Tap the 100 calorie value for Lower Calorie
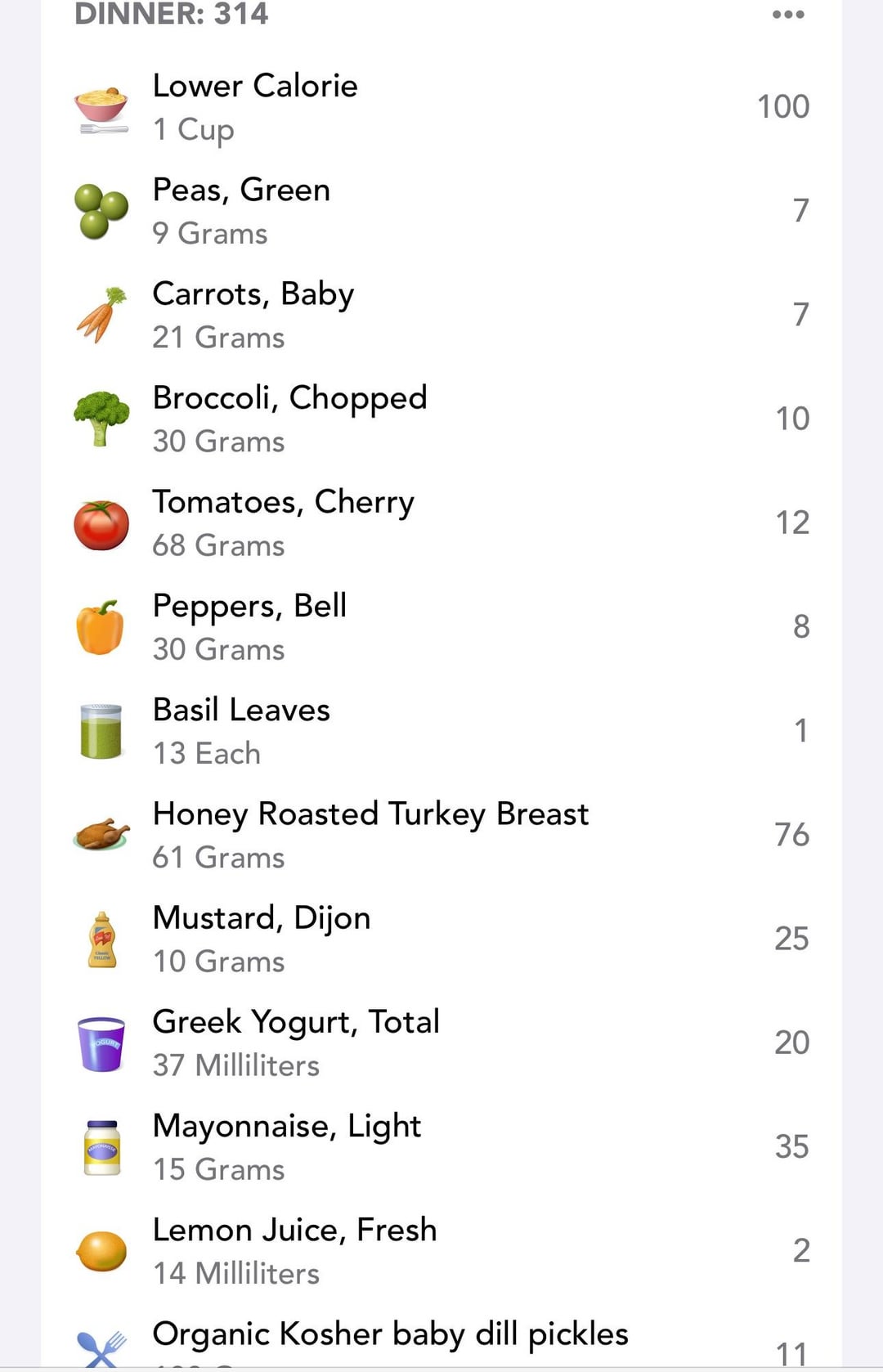Image resolution: width=883 pixels, height=1372 pixels. (782, 106)
